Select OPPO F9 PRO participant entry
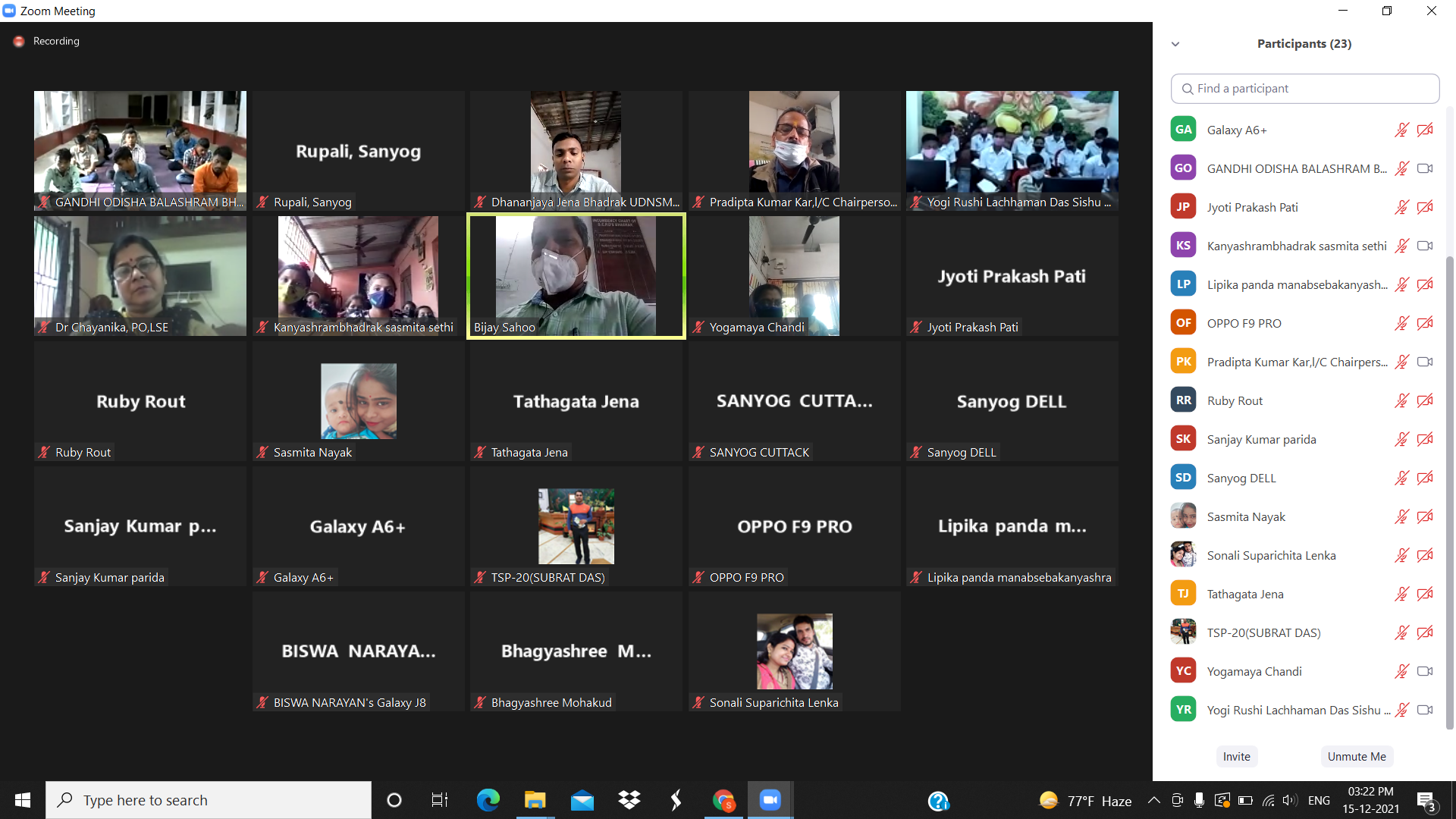This screenshot has width=1456, height=819. click(1244, 323)
